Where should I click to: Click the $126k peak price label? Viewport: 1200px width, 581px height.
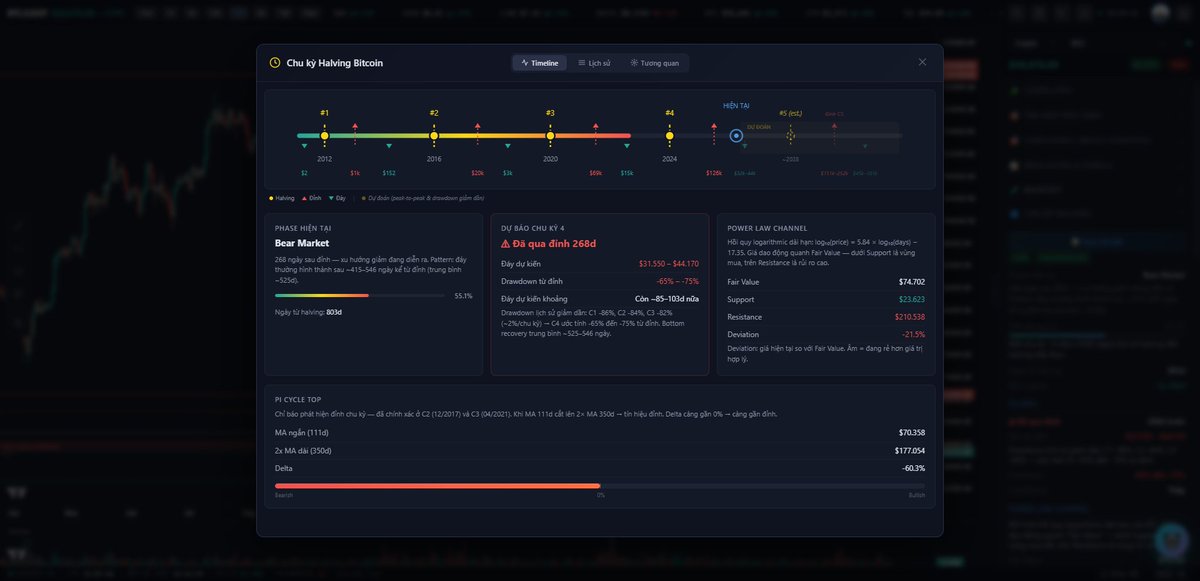pos(714,173)
